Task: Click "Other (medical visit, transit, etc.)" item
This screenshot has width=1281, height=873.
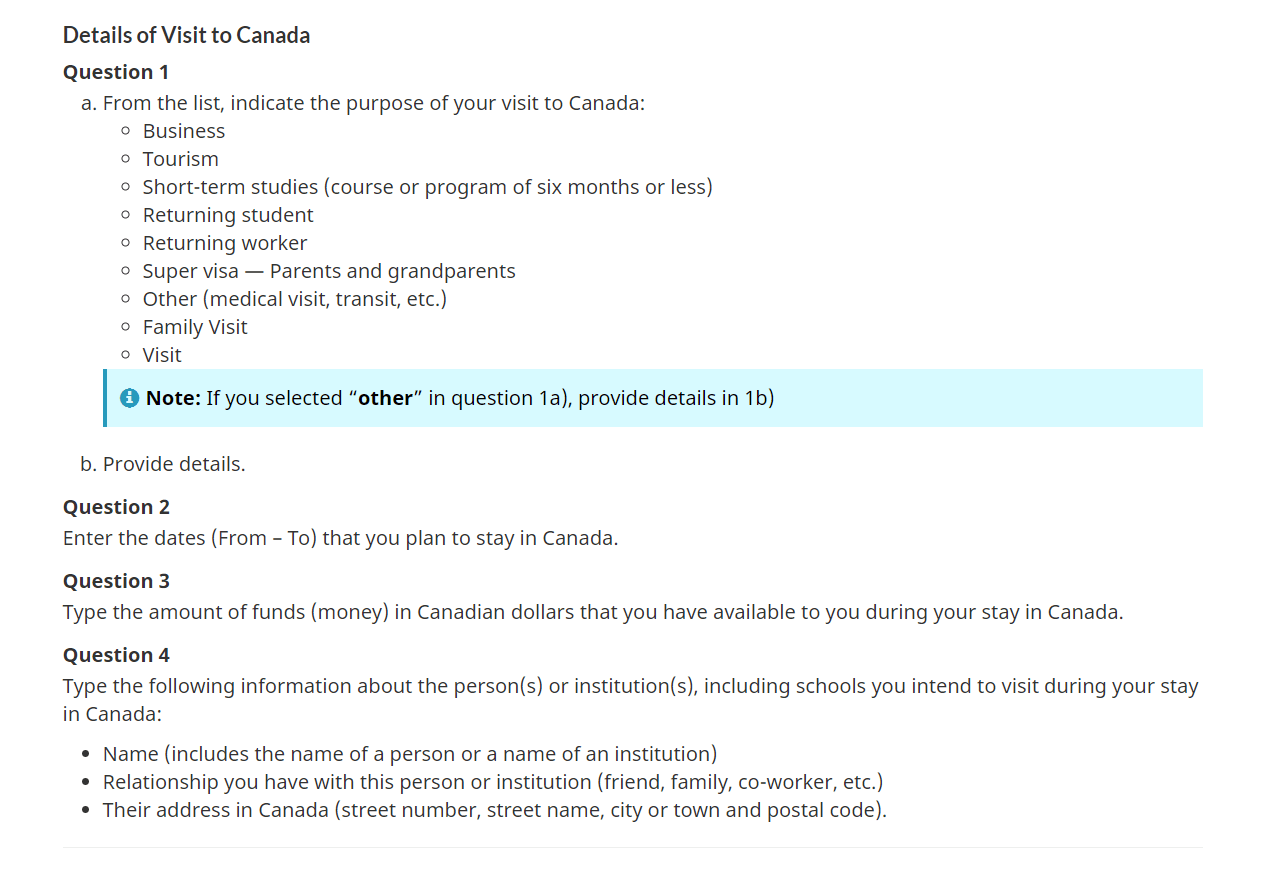Action: click(294, 299)
